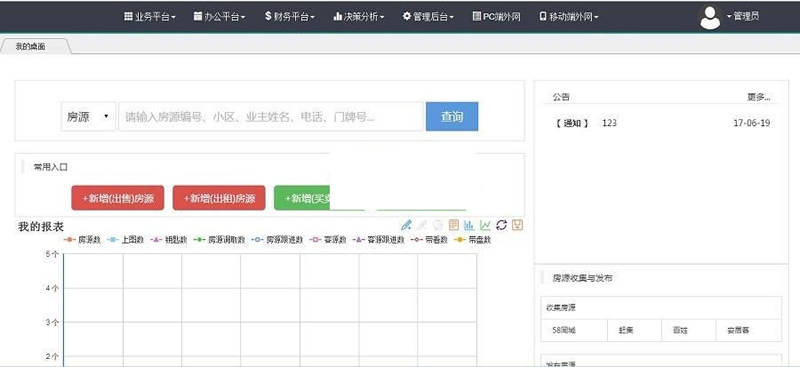Switch chart to bar type icon
Viewport: 800px width, 367px height.
tap(469, 225)
